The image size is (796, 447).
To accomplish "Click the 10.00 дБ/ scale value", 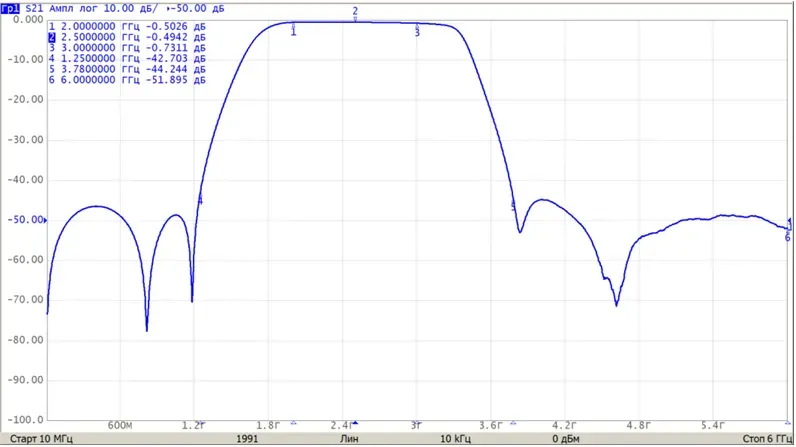I will point(130,9).
